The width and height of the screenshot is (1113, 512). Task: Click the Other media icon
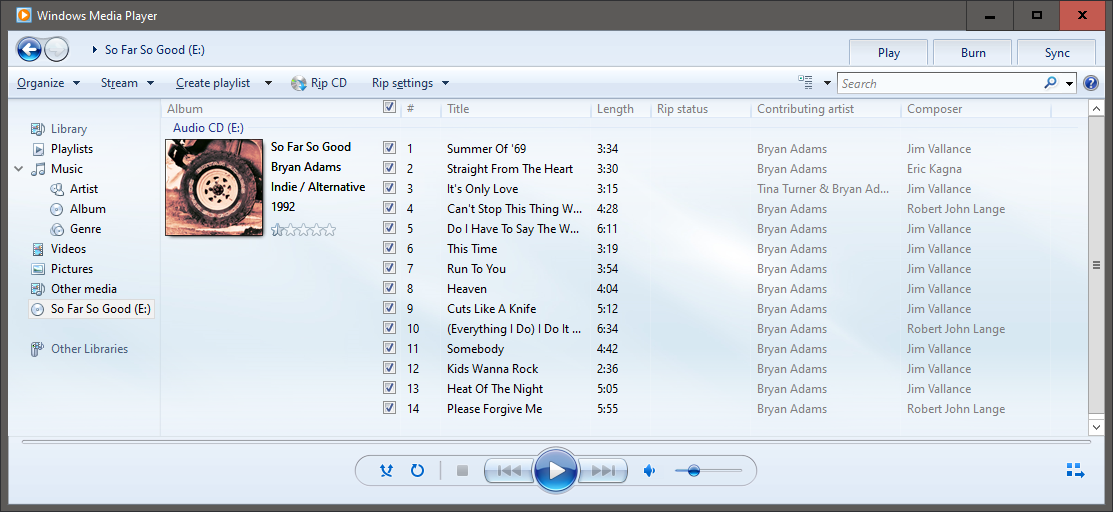pos(38,288)
